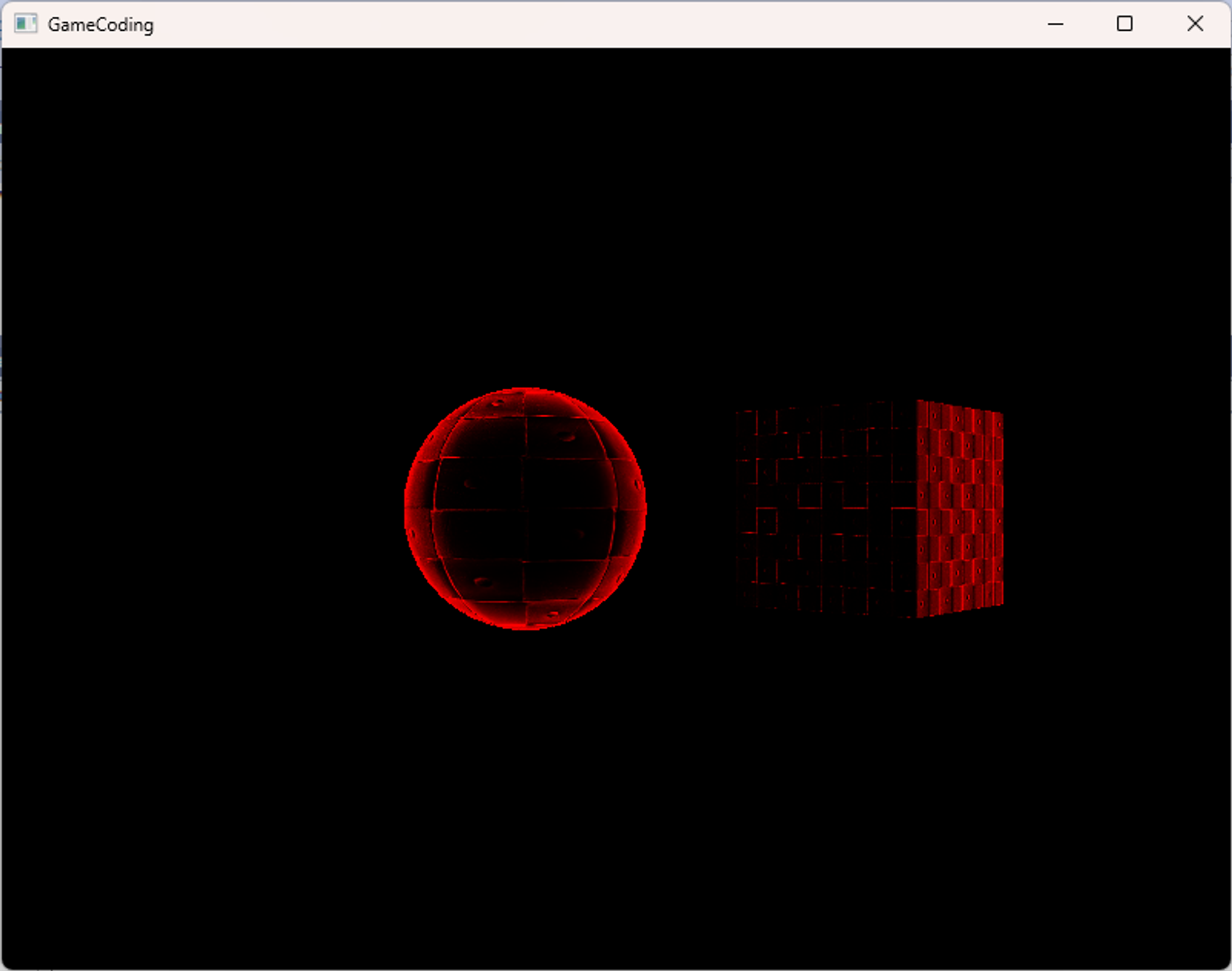The height and width of the screenshot is (971, 1232).
Task: Click the bright red side face of cube
Action: [960, 508]
